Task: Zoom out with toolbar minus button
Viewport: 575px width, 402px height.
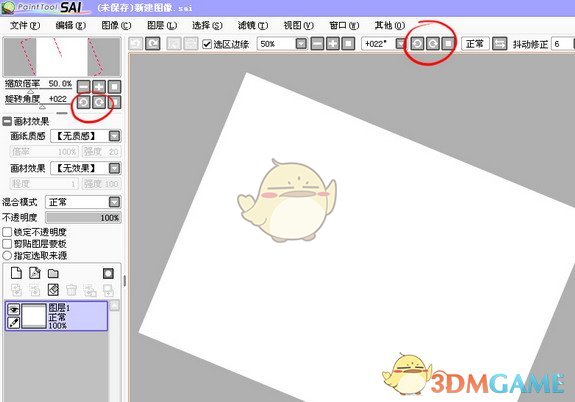Action: [317, 44]
